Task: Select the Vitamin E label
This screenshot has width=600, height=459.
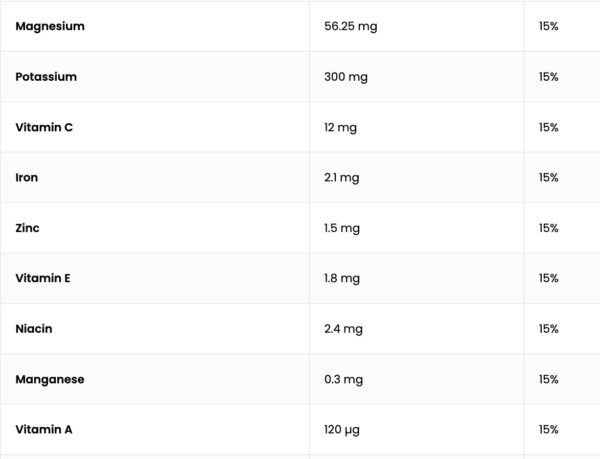Action: (x=43, y=278)
